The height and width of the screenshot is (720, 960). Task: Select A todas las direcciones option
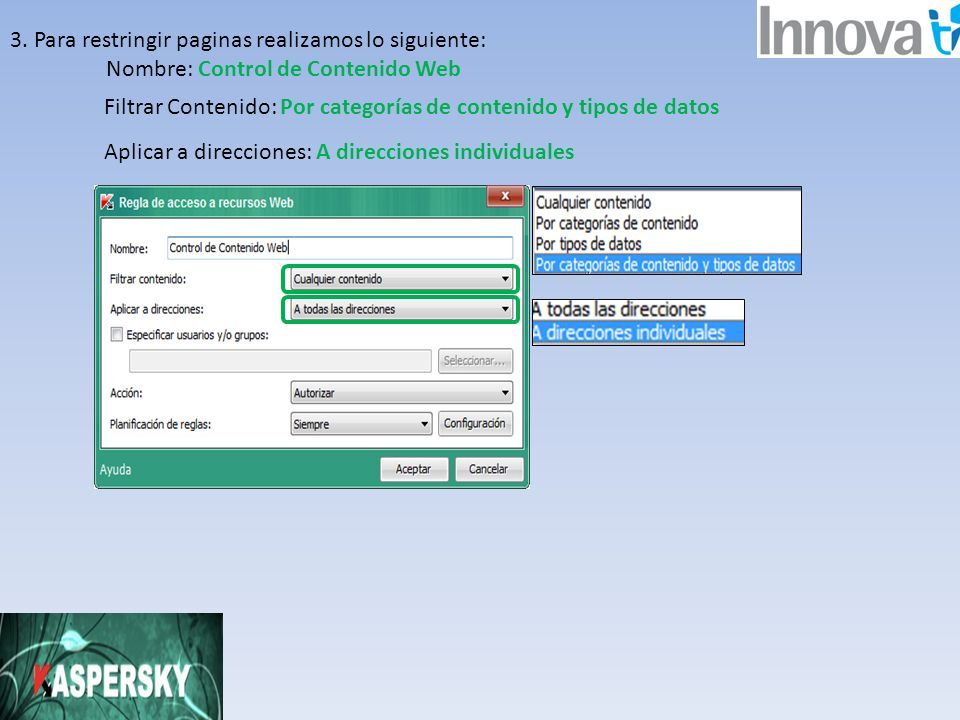[x=638, y=309]
